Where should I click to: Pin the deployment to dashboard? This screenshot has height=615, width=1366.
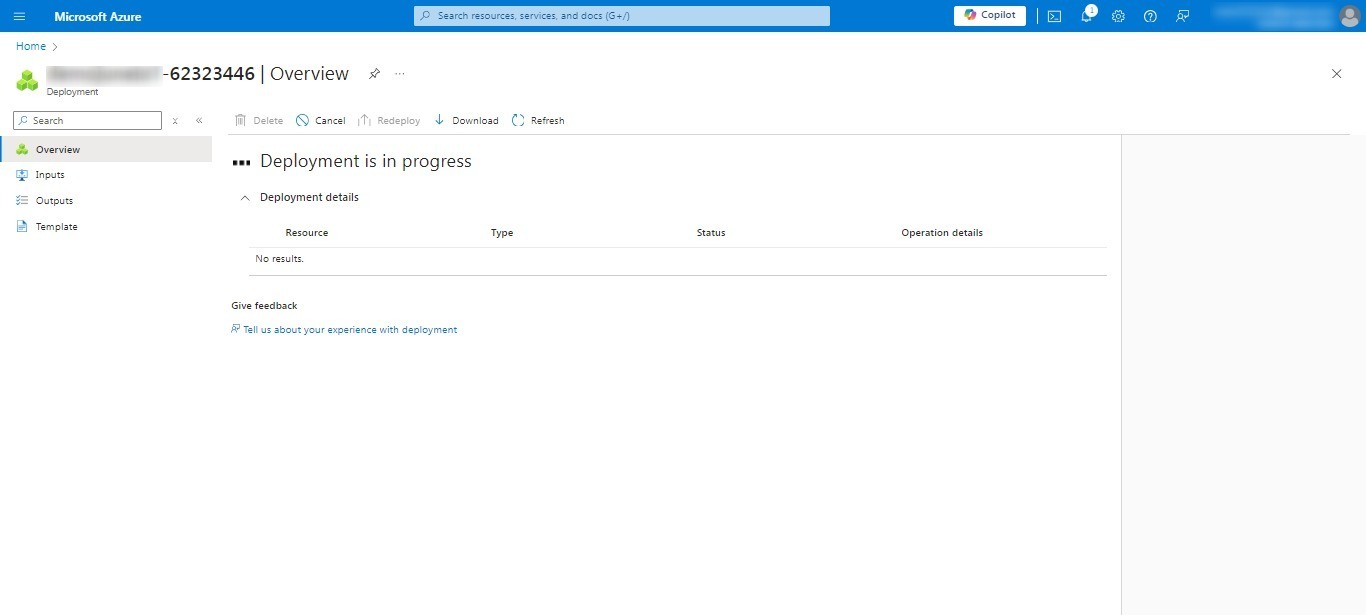pyautogui.click(x=374, y=74)
